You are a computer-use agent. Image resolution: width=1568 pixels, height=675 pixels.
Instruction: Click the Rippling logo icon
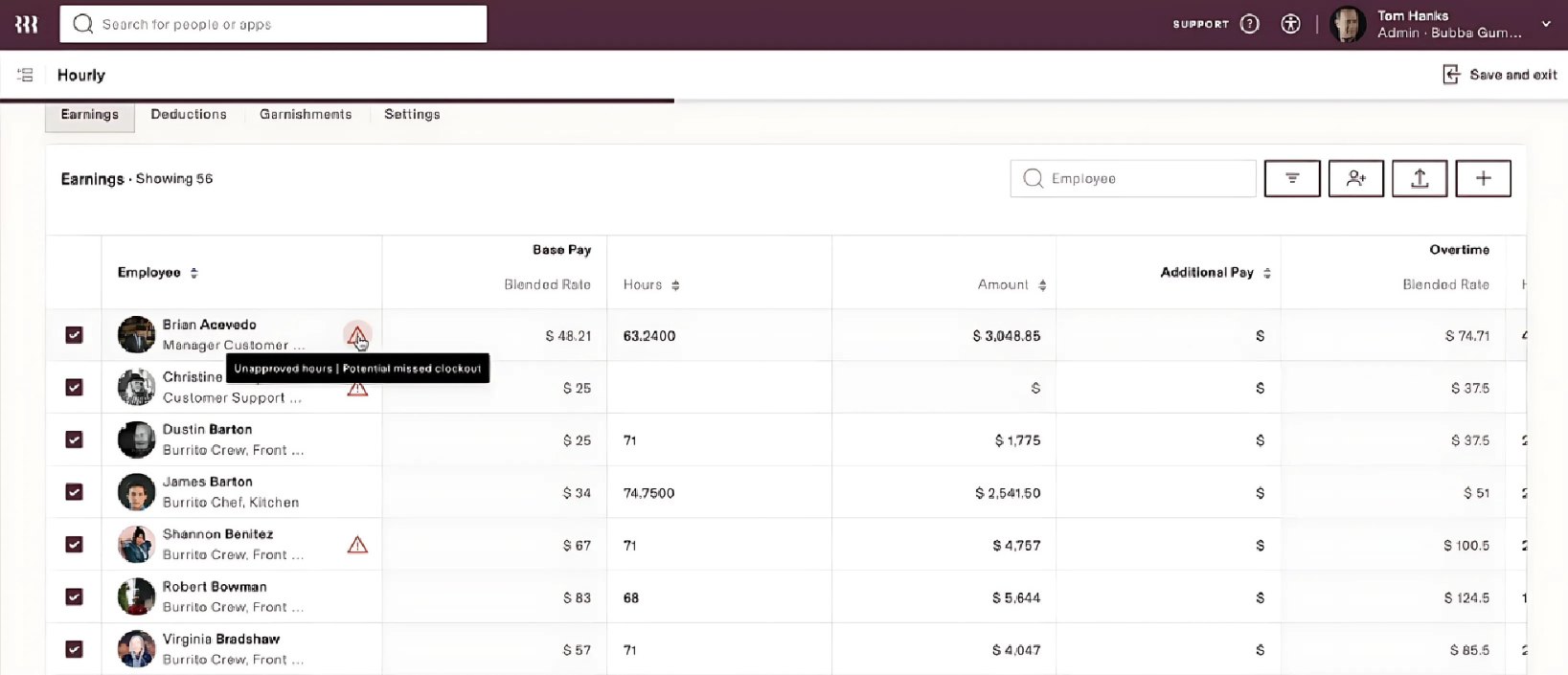pos(26,24)
